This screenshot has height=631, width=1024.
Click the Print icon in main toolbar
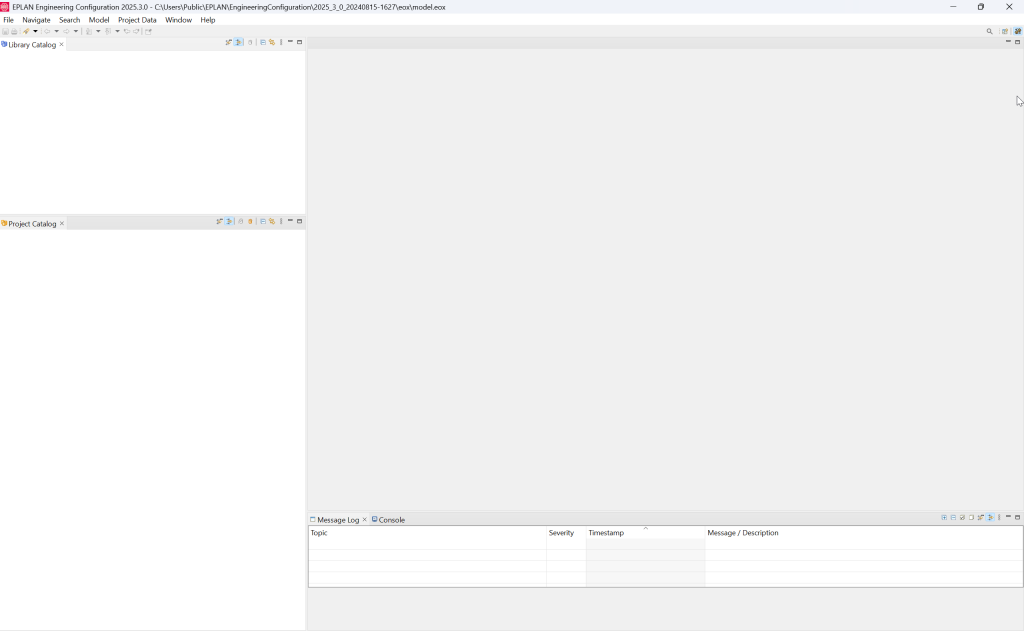click(x=14, y=31)
